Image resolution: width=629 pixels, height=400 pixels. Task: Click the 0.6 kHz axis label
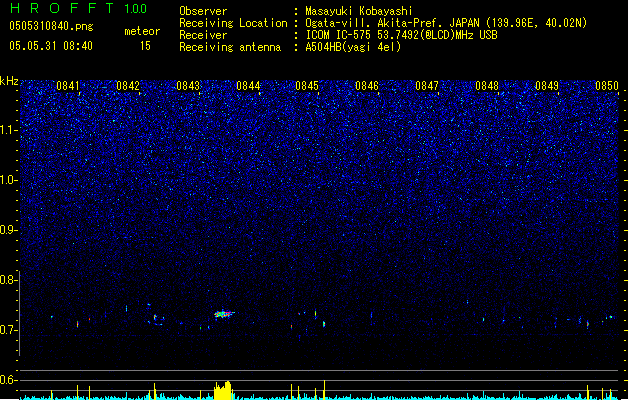pyautogui.click(x=8, y=380)
